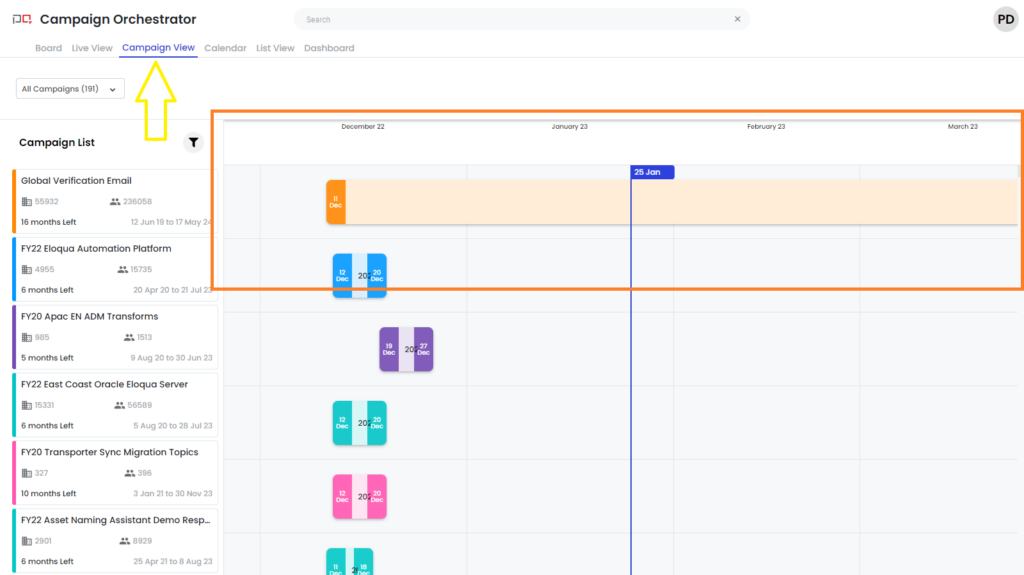Select the List View tab
This screenshot has height=575, width=1024.
tap(275, 48)
